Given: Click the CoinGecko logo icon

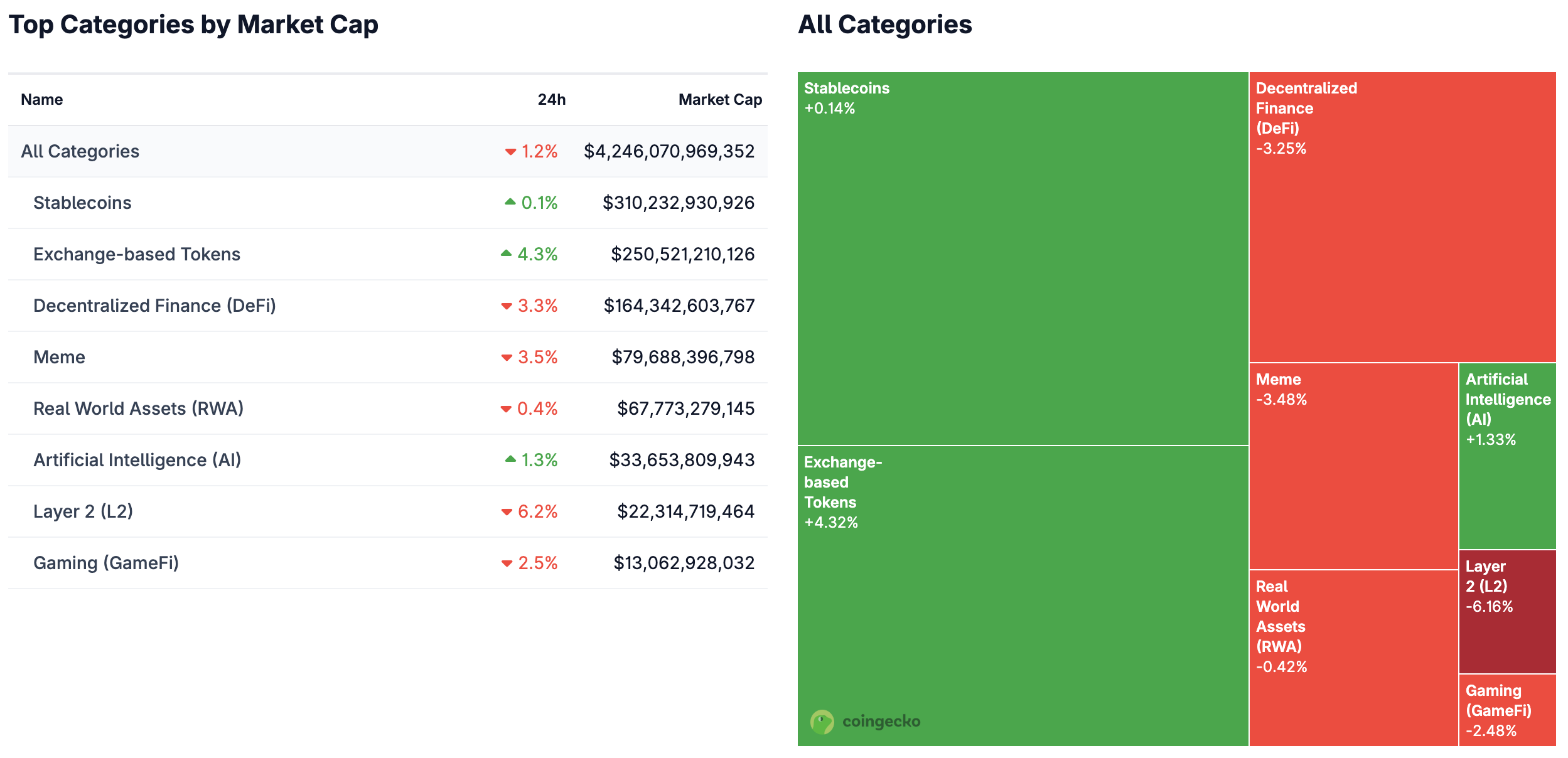Looking at the screenshot, I should (822, 722).
